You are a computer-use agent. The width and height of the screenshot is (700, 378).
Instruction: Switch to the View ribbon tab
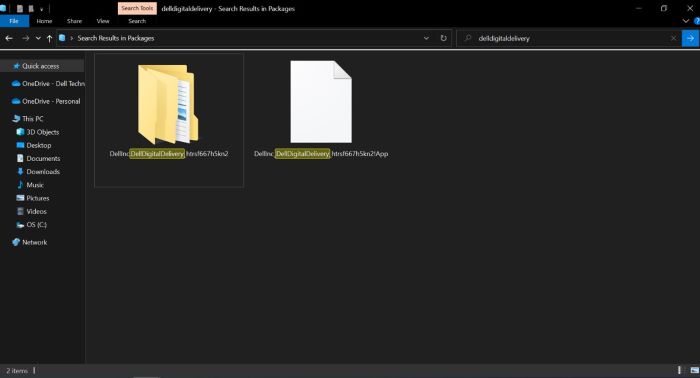(x=103, y=21)
